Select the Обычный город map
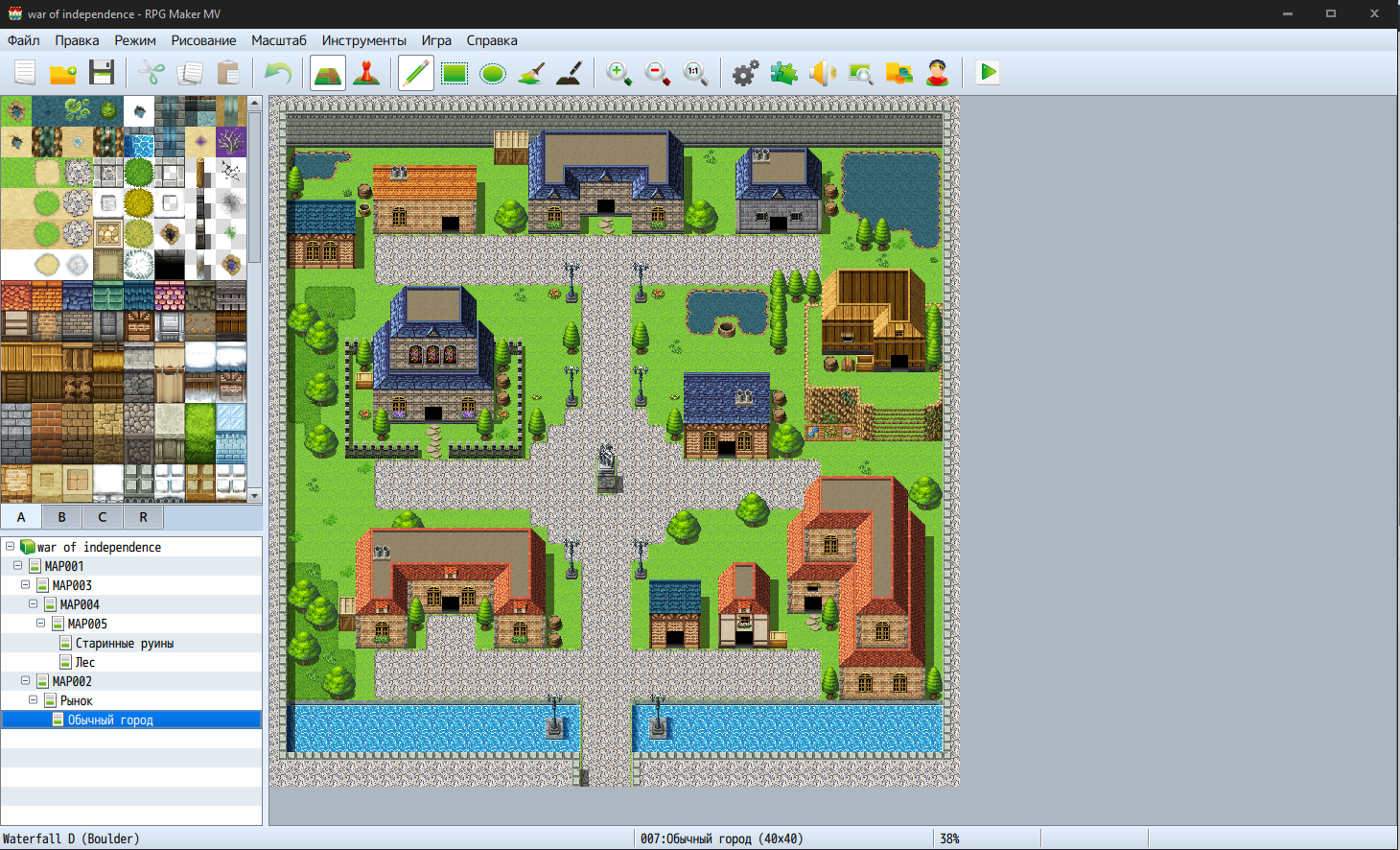Viewport: 1400px width, 850px height. click(110, 720)
